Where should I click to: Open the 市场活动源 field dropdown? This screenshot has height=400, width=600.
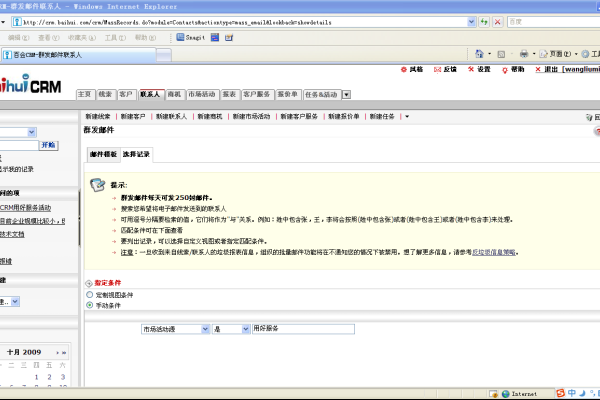pyautogui.click(x=205, y=329)
